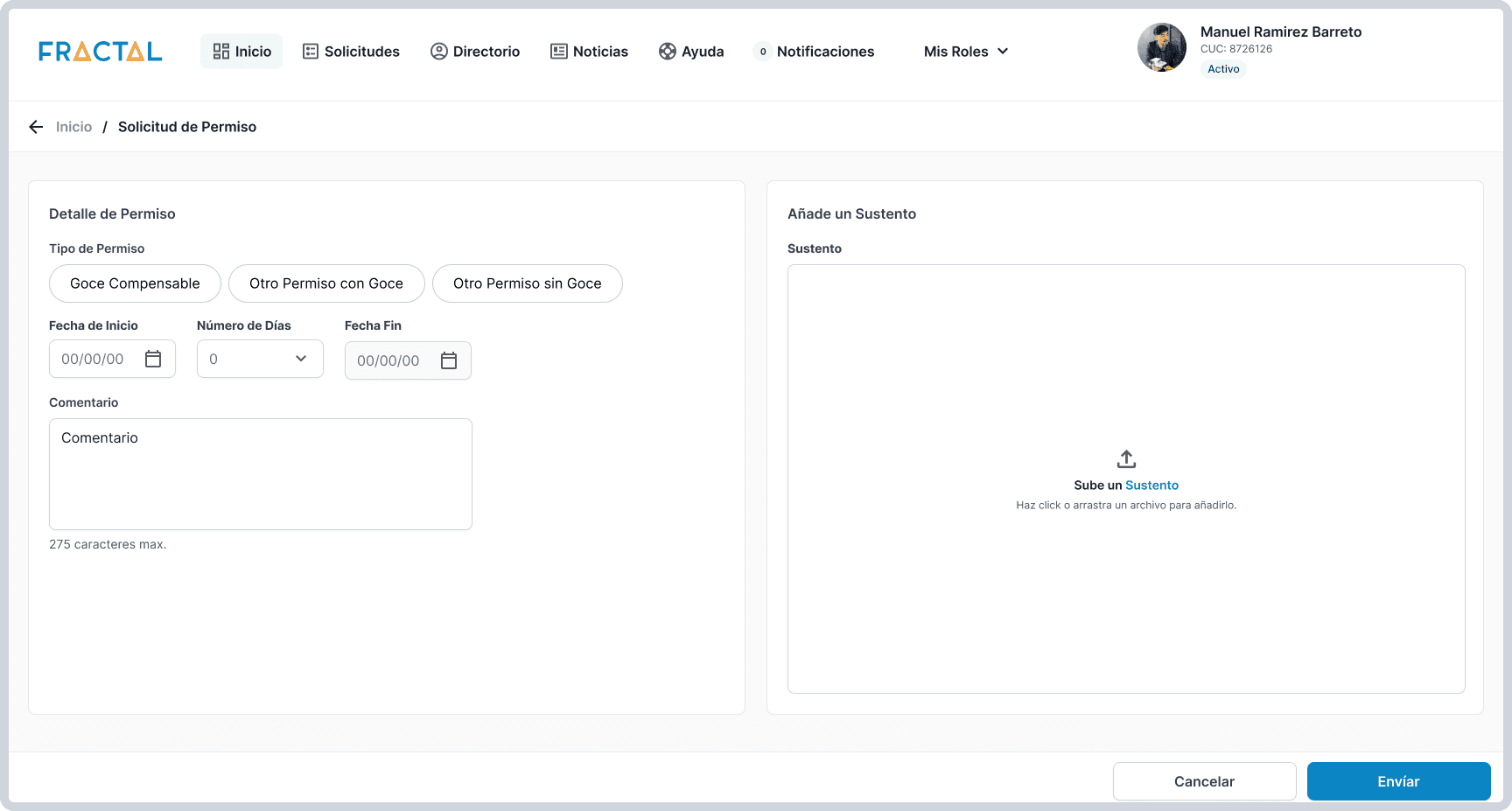Click the Fractal logo
Viewport: 1512px width, 811px height.
(100, 52)
